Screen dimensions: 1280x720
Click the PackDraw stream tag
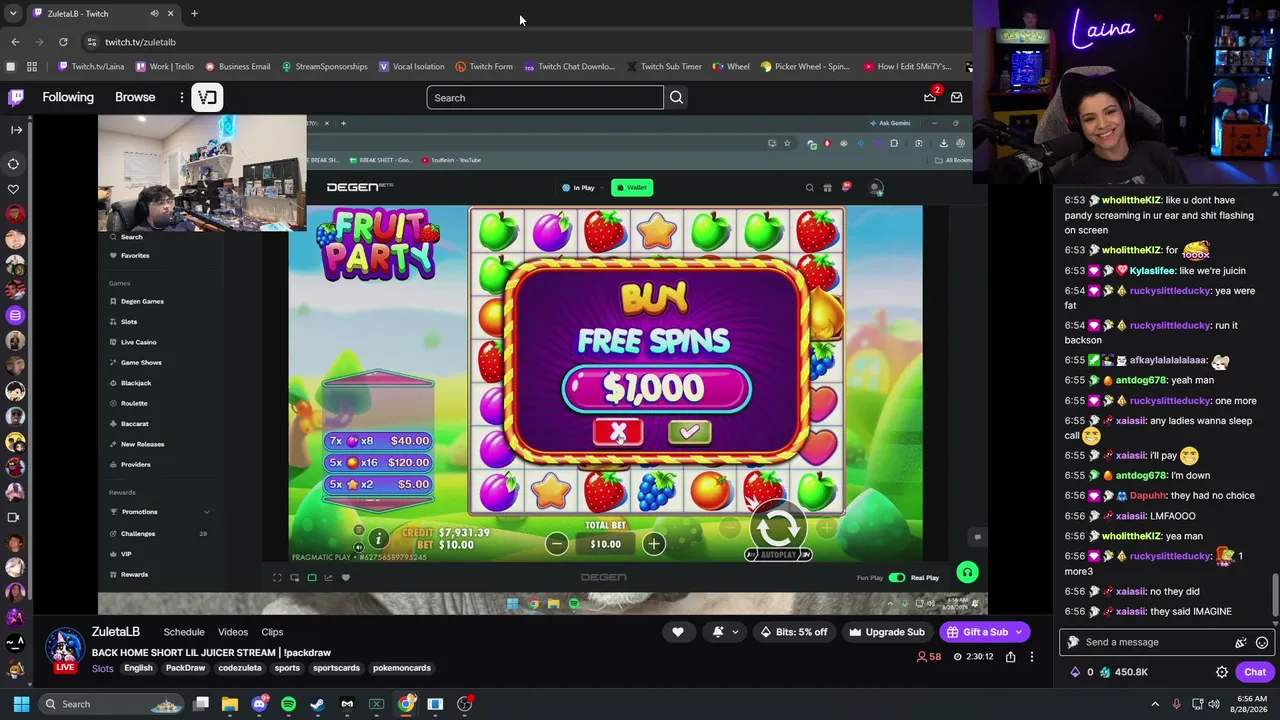tap(185, 668)
